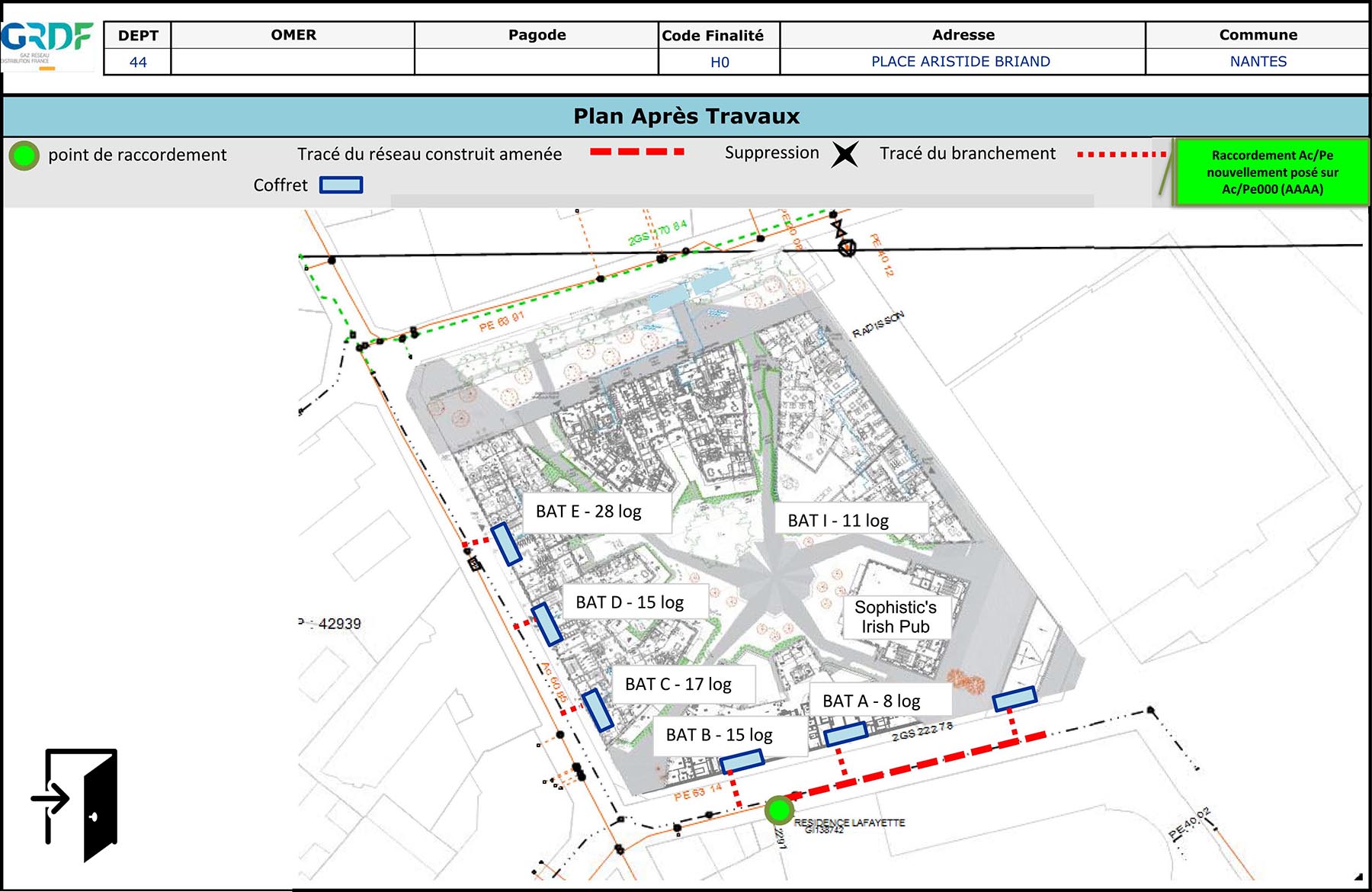Image resolution: width=1372 pixels, height=892 pixels.
Task: Select the NANTES commune cell
Action: (x=1258, y=62)
